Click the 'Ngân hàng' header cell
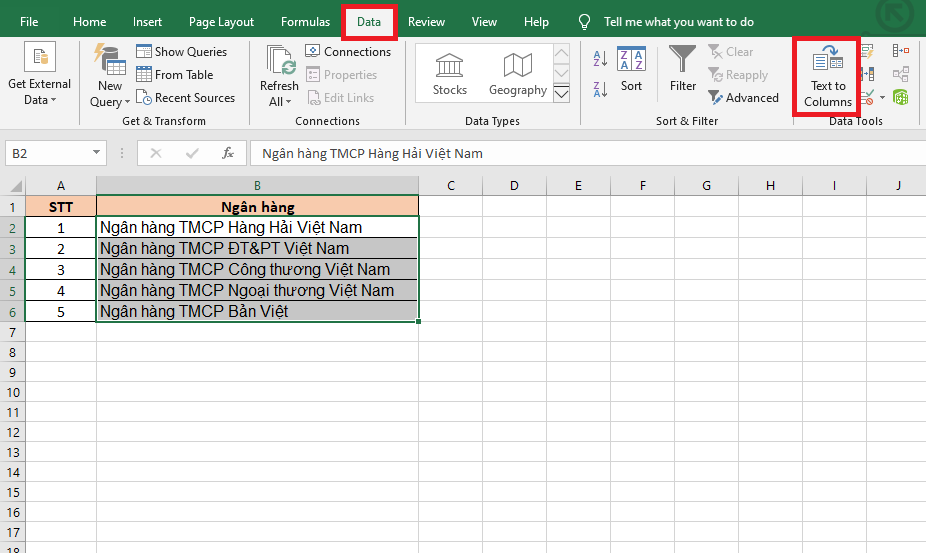This screenshot has height=553, width=926. (257, 207)
